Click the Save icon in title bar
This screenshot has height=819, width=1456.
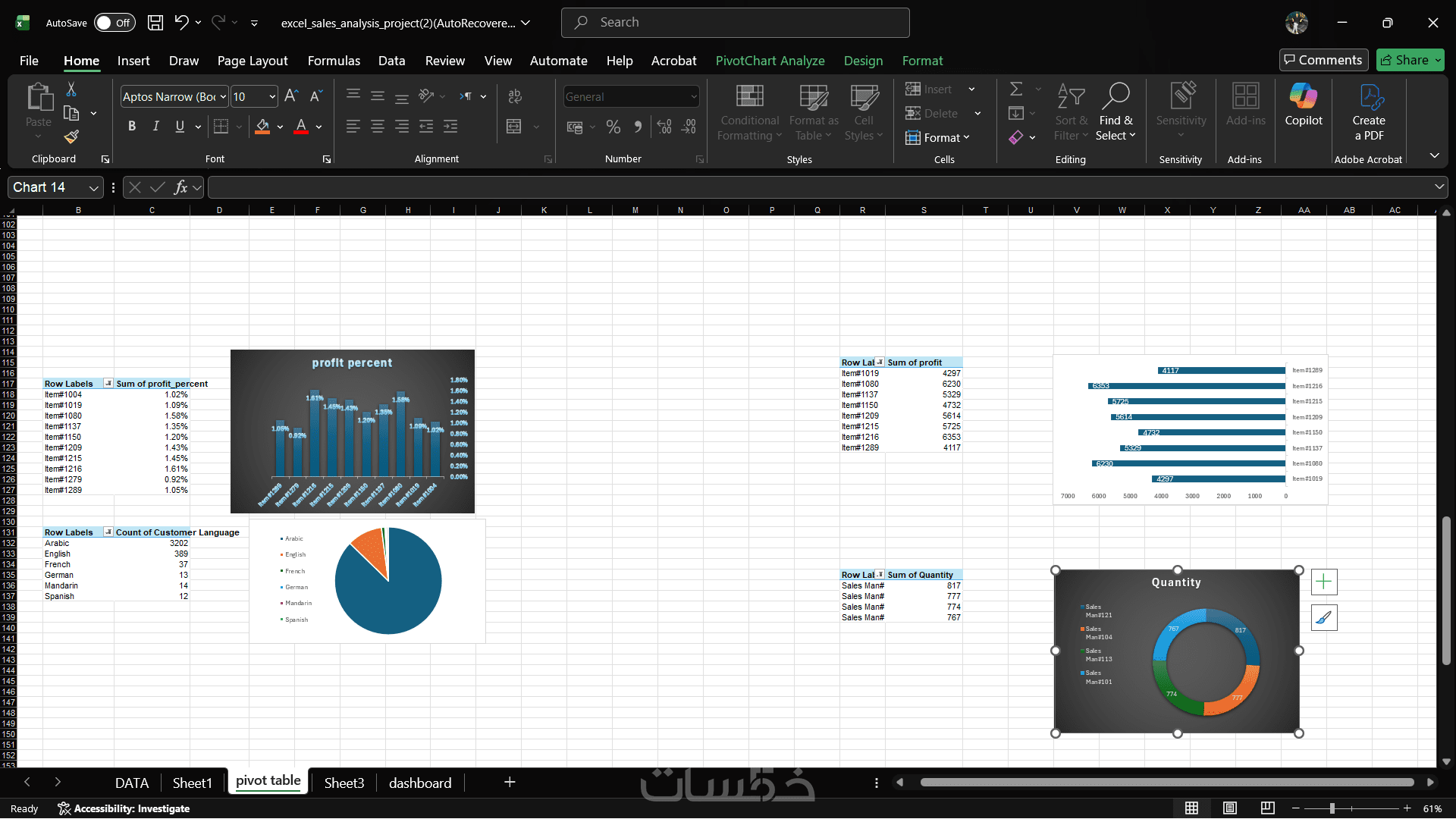[x=155, y=23]
